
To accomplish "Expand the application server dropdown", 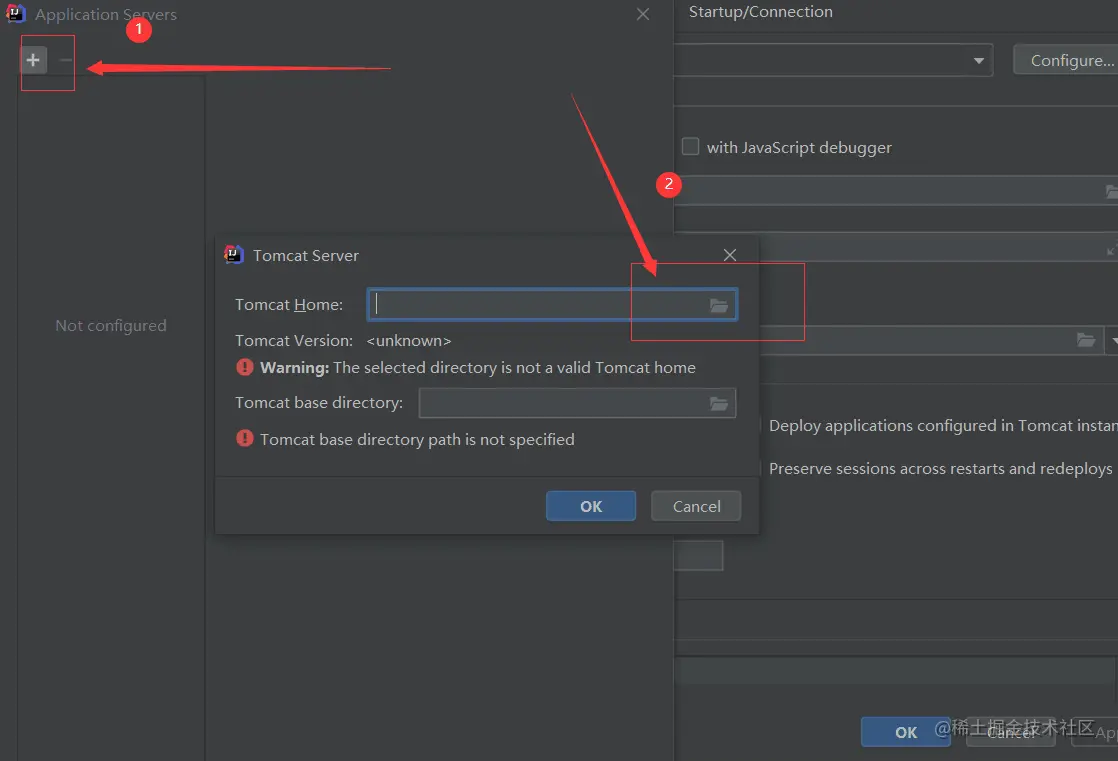I will 978,61.
